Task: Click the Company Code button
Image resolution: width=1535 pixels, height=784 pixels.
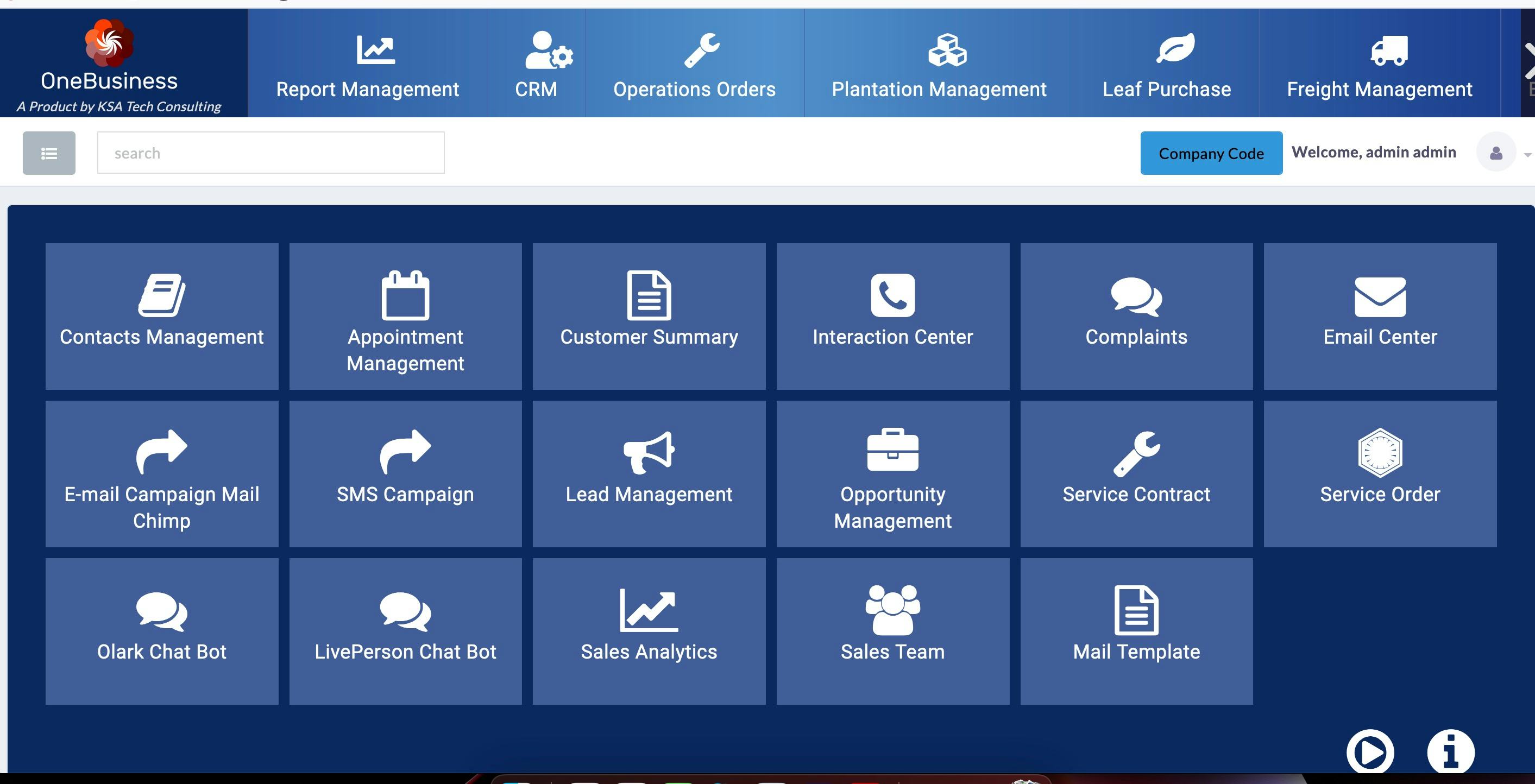Action: (1210, 153)
